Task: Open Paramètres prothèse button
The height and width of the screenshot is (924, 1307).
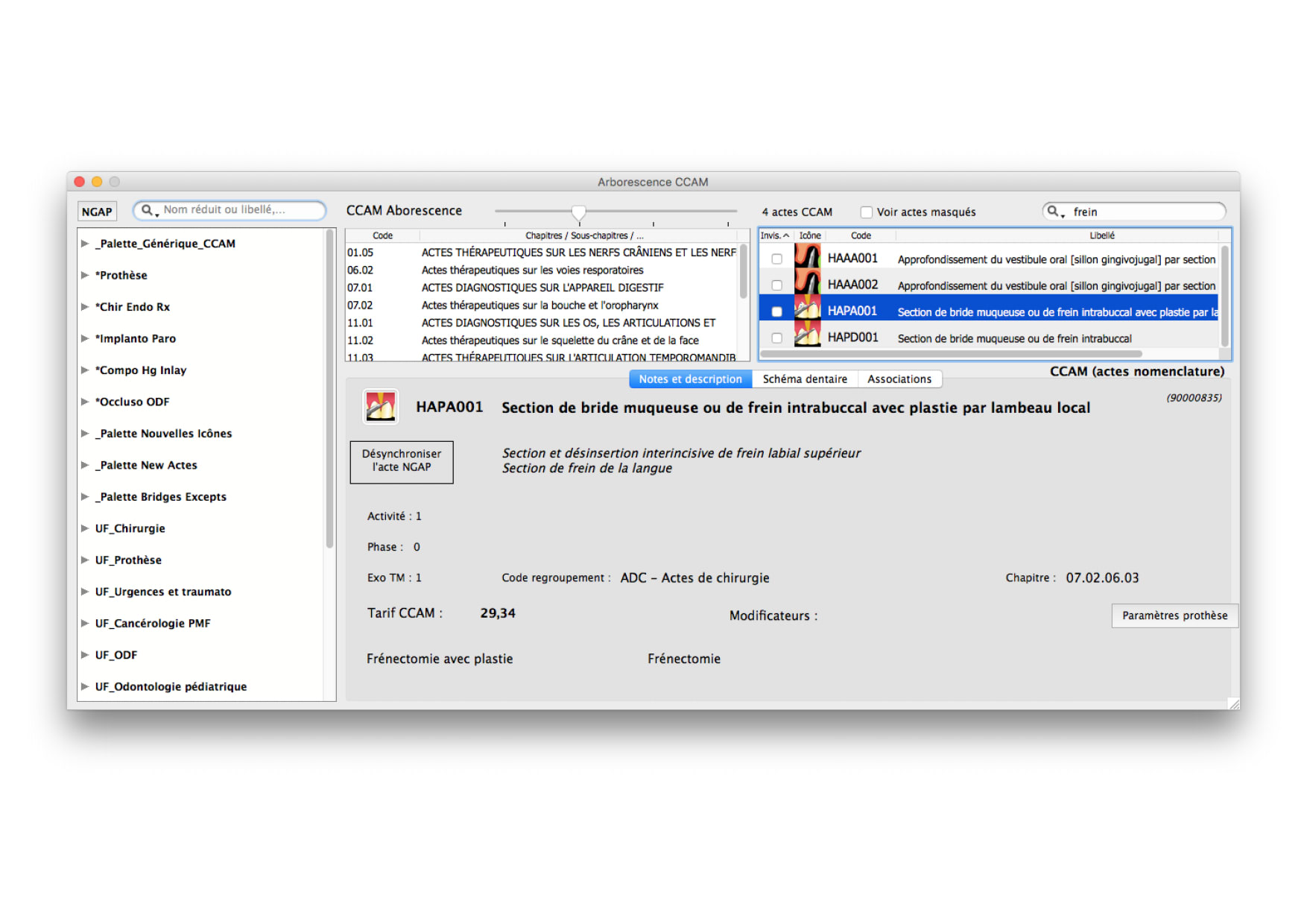Action: tap(1174, 616)
